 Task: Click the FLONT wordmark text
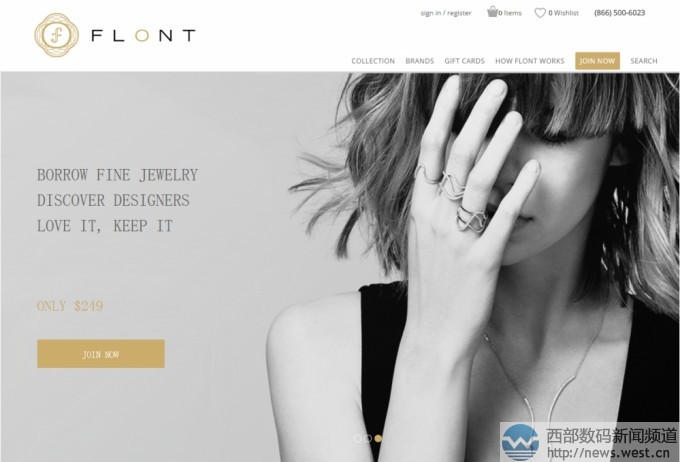click(144, 36)
